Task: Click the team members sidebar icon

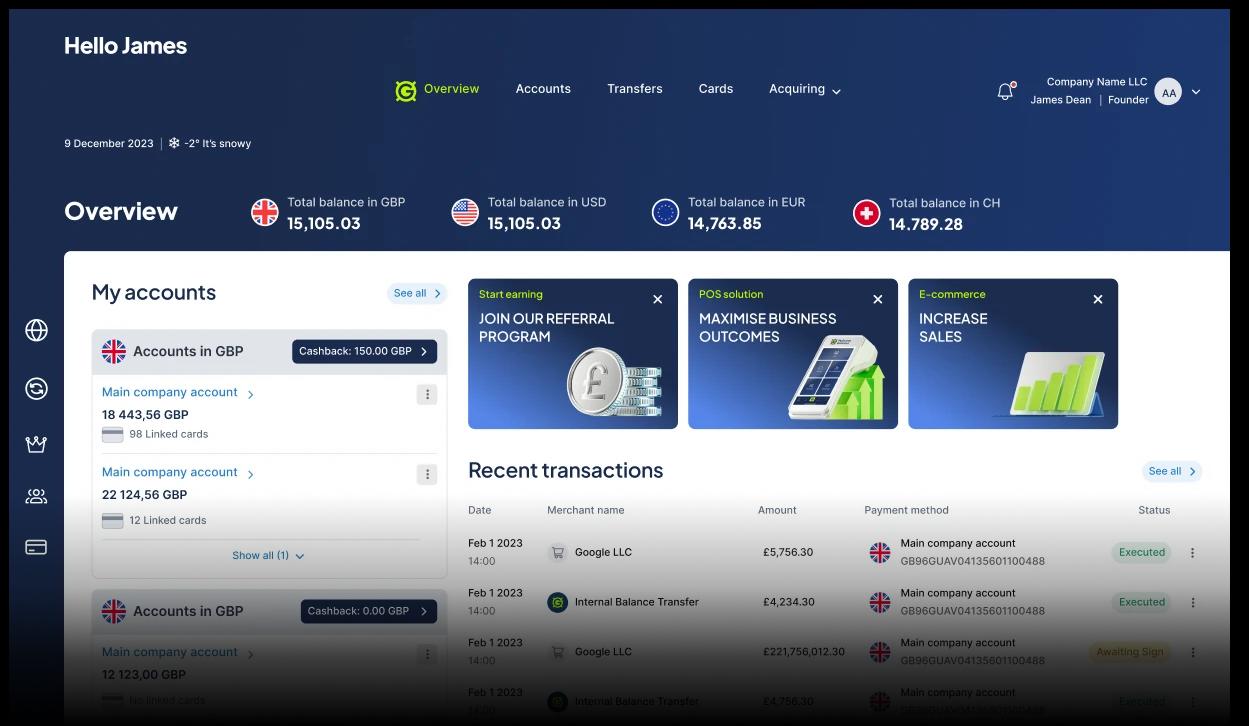Action: [x=36, y=496]
